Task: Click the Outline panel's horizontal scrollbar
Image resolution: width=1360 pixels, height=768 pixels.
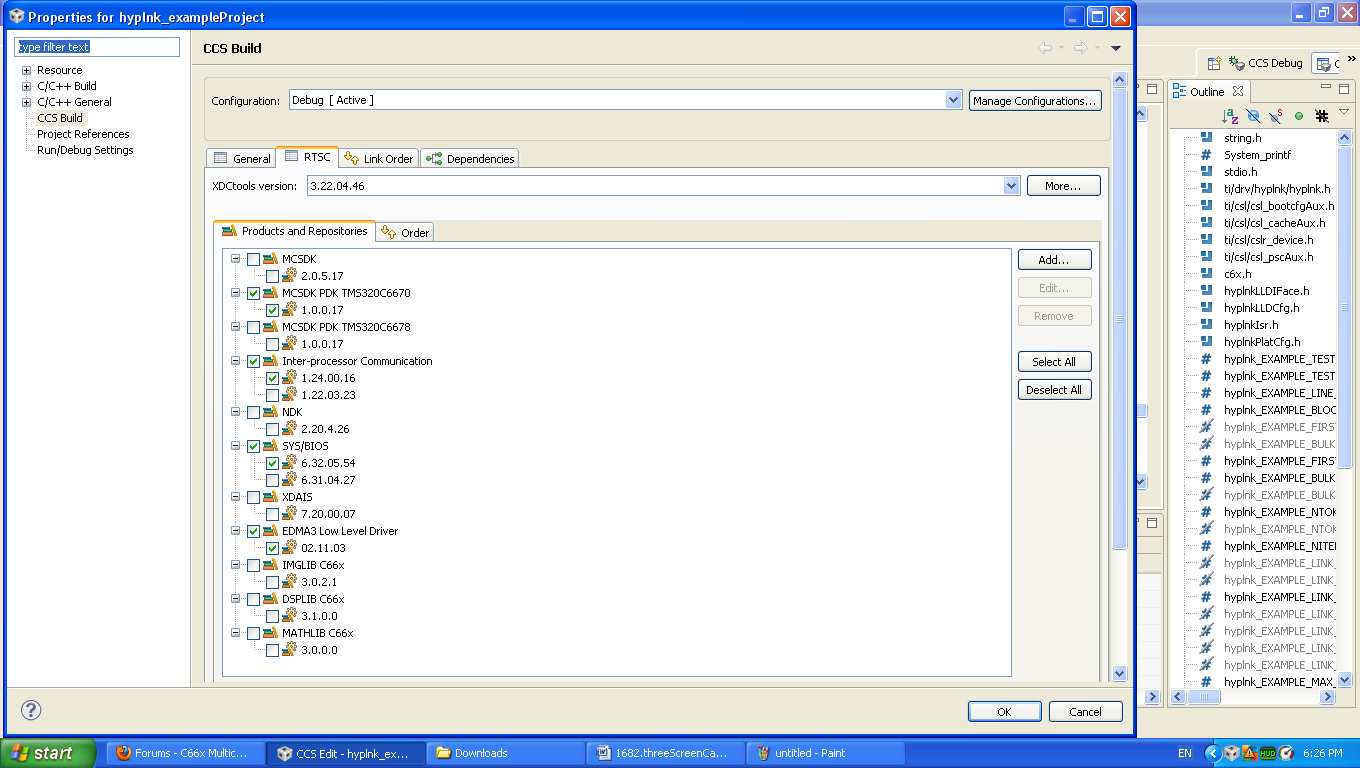Action: (x=1254, y=697)
